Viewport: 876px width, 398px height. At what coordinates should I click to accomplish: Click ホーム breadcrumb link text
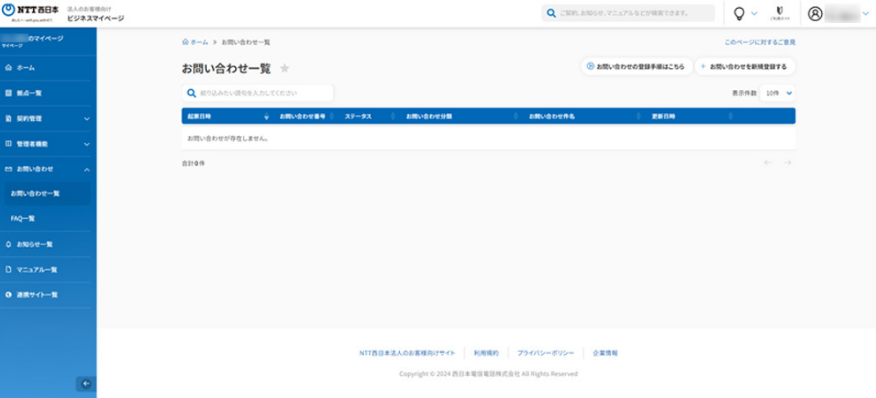pos(199,42)
